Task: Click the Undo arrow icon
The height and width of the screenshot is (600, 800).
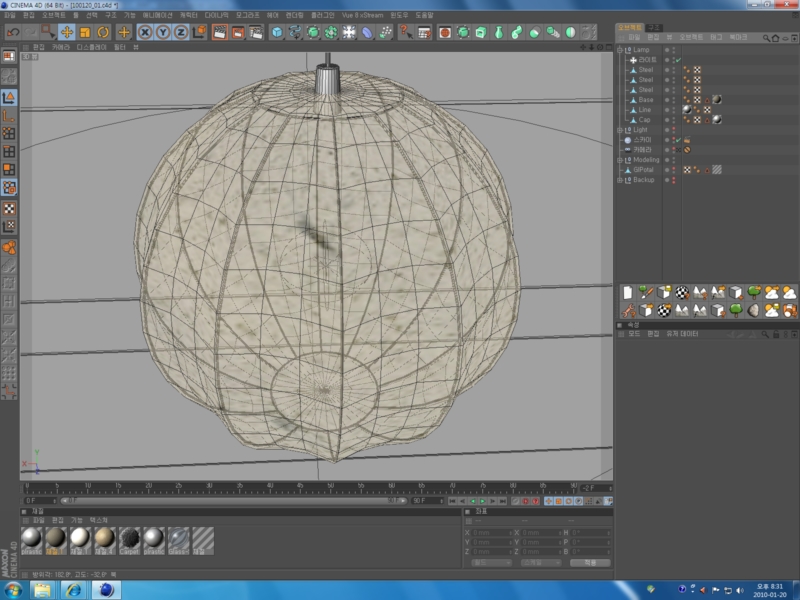Action: (x=13, y=33)
